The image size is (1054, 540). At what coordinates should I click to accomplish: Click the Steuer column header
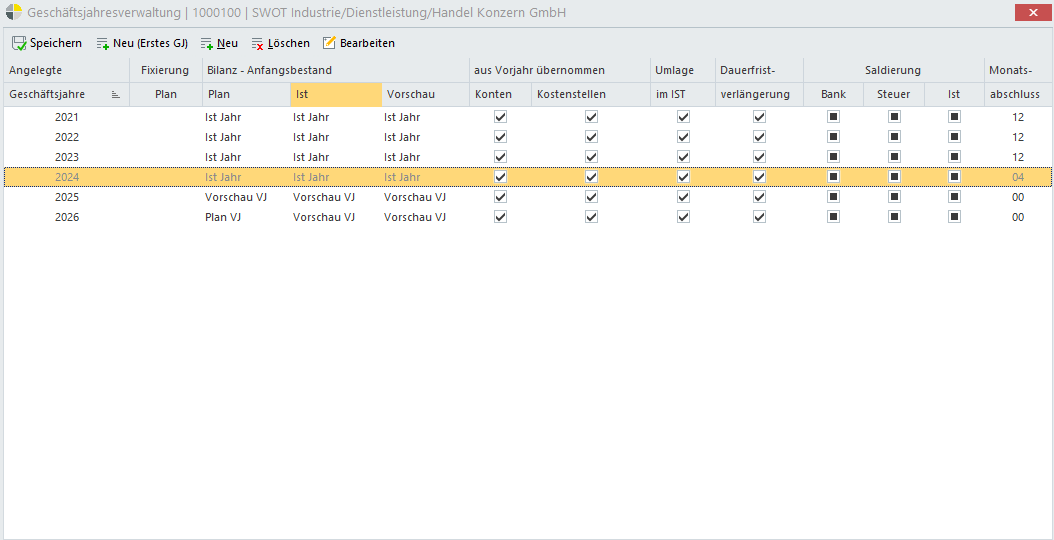pos(893,94)
